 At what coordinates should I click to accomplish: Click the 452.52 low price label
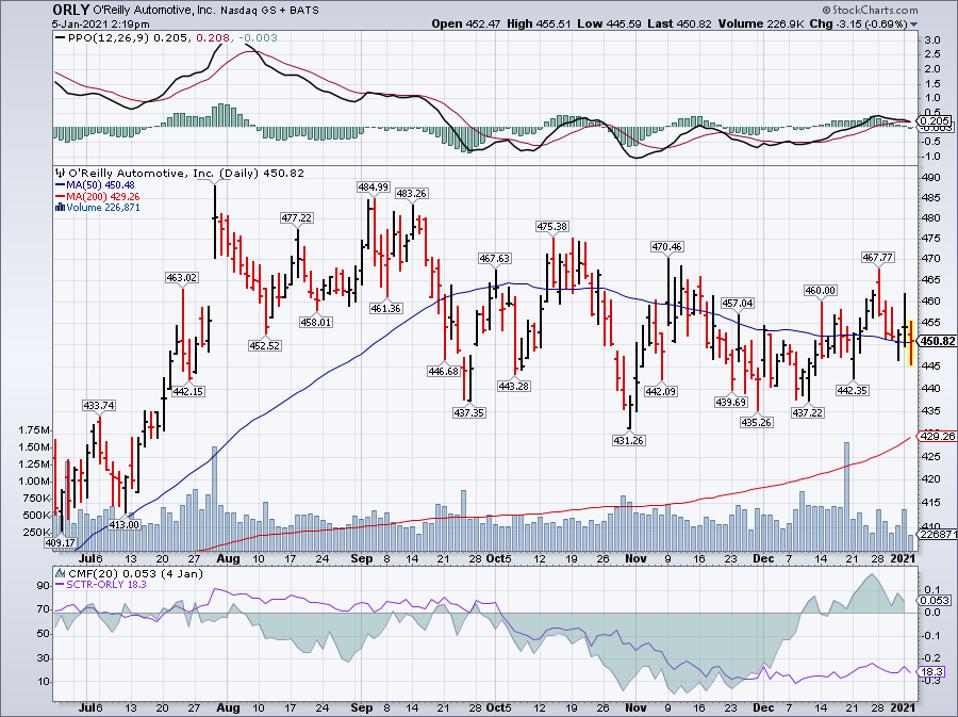[265, 346]
